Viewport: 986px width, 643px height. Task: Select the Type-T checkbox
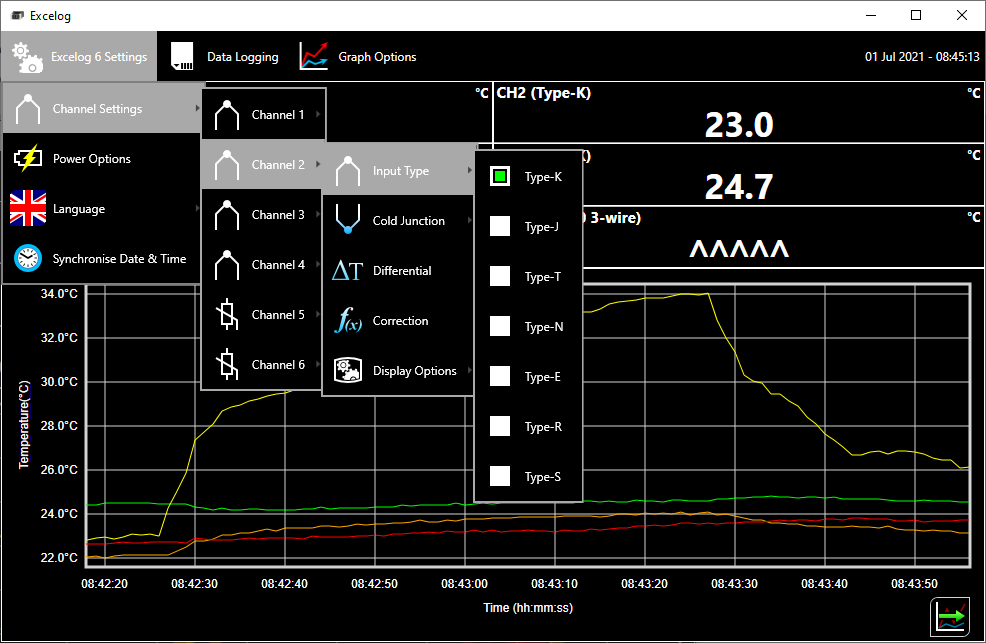point(500,276)
